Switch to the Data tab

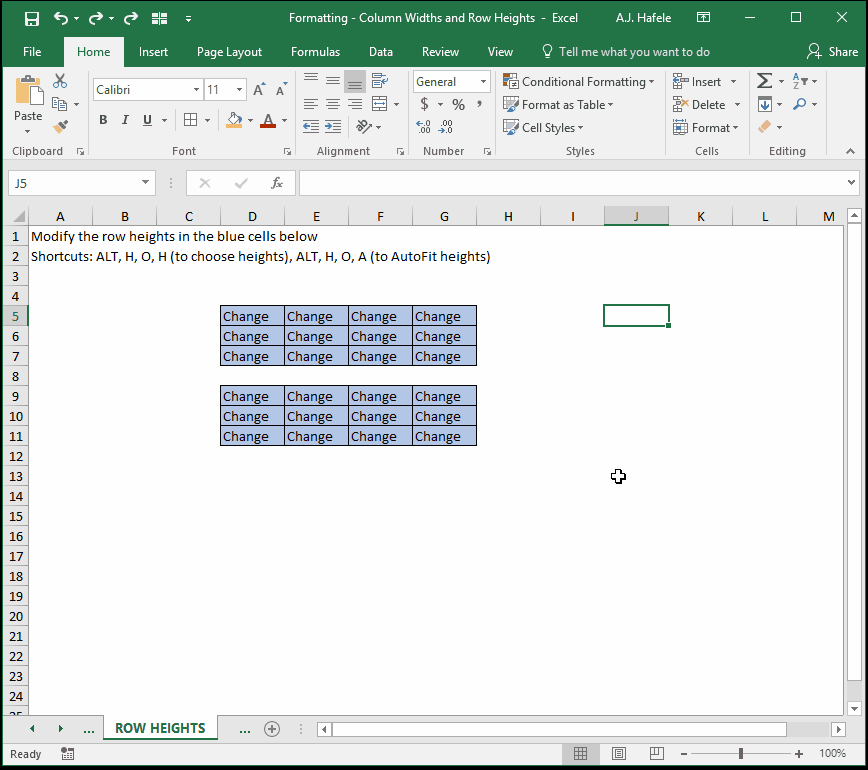[x=381, y=52]
